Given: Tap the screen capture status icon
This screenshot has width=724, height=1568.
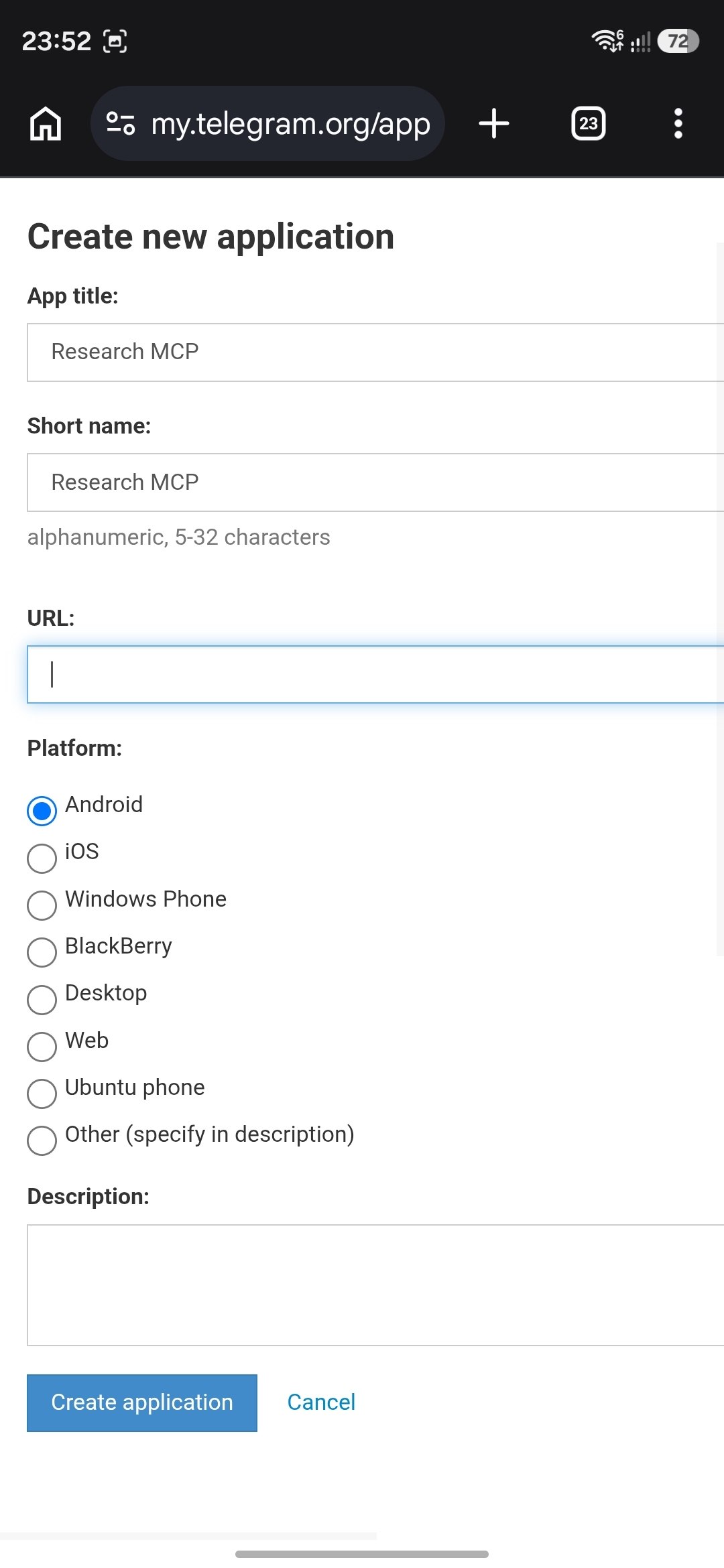Looking at the screenshot, I should click(115, 42).
